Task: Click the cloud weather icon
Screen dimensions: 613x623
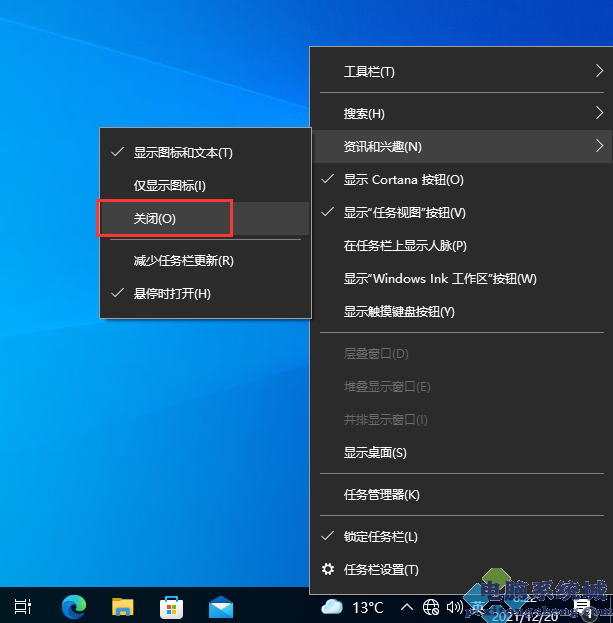Action: coord(332,607)
